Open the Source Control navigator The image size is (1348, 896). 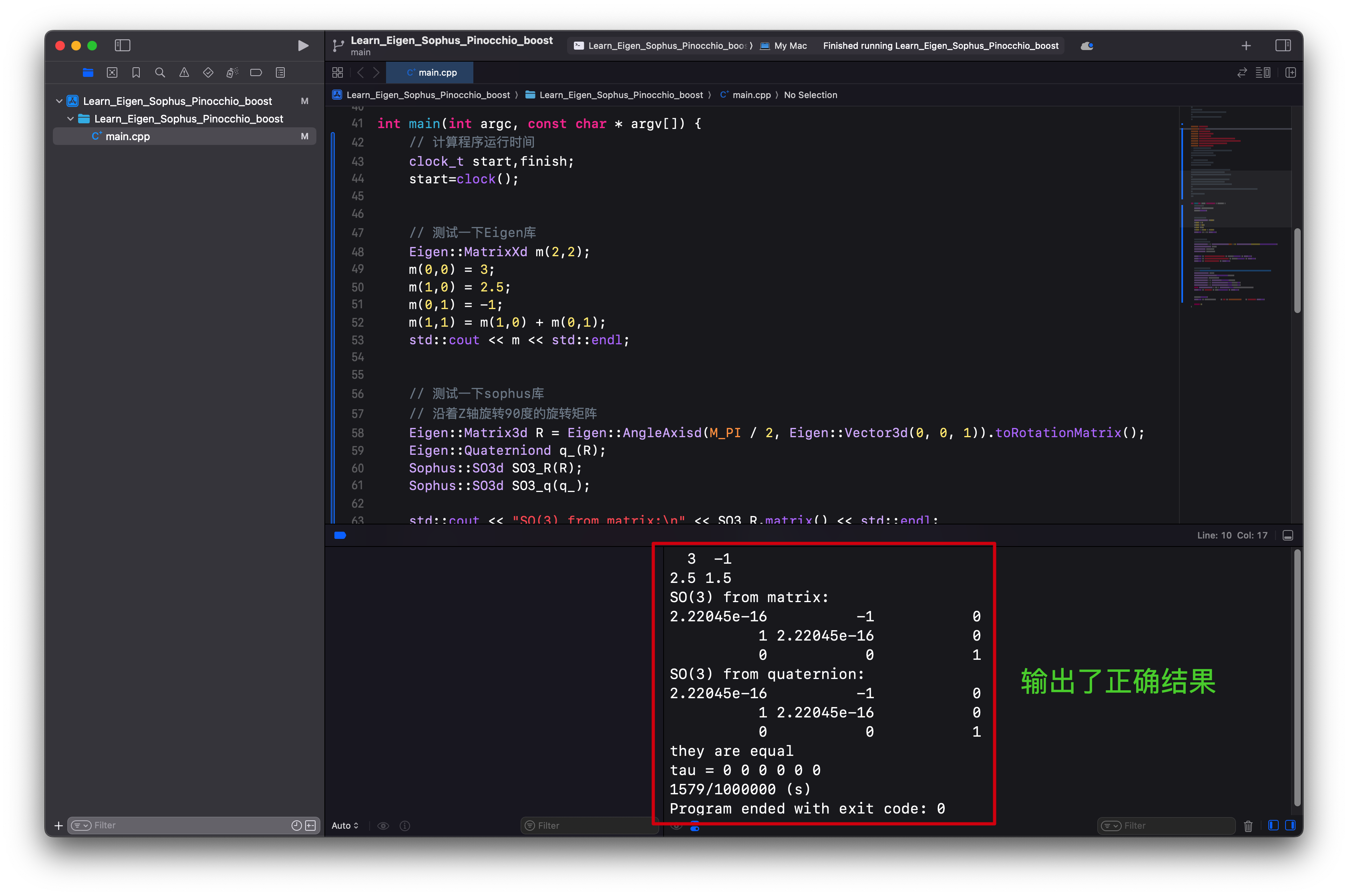click(112, 72)
